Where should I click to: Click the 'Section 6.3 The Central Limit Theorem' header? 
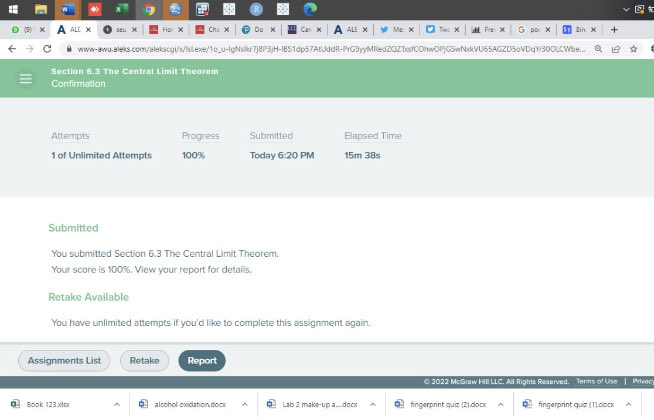(135, 71)
